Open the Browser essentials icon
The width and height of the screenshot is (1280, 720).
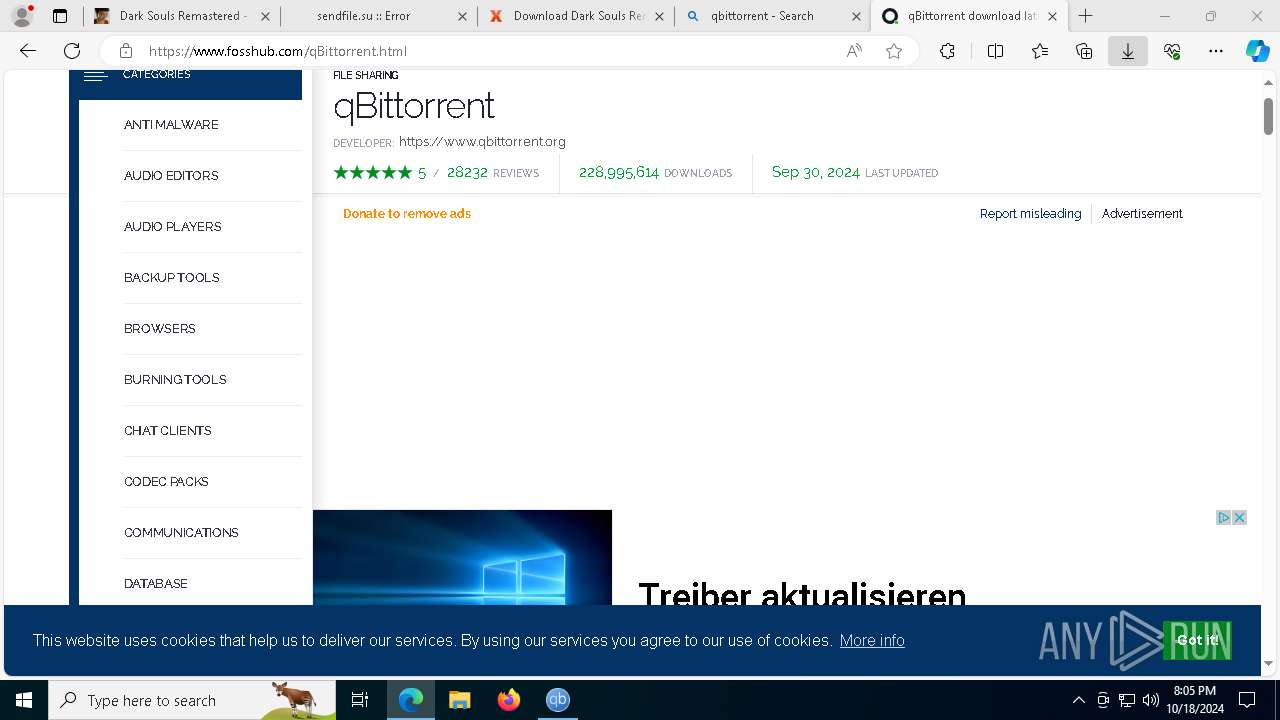1172,51
